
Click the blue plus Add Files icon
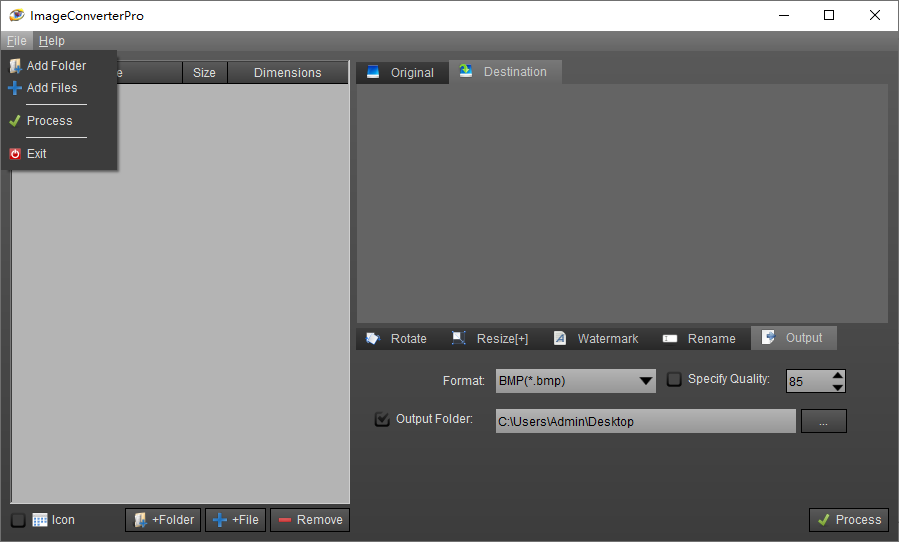click(15, 88)
